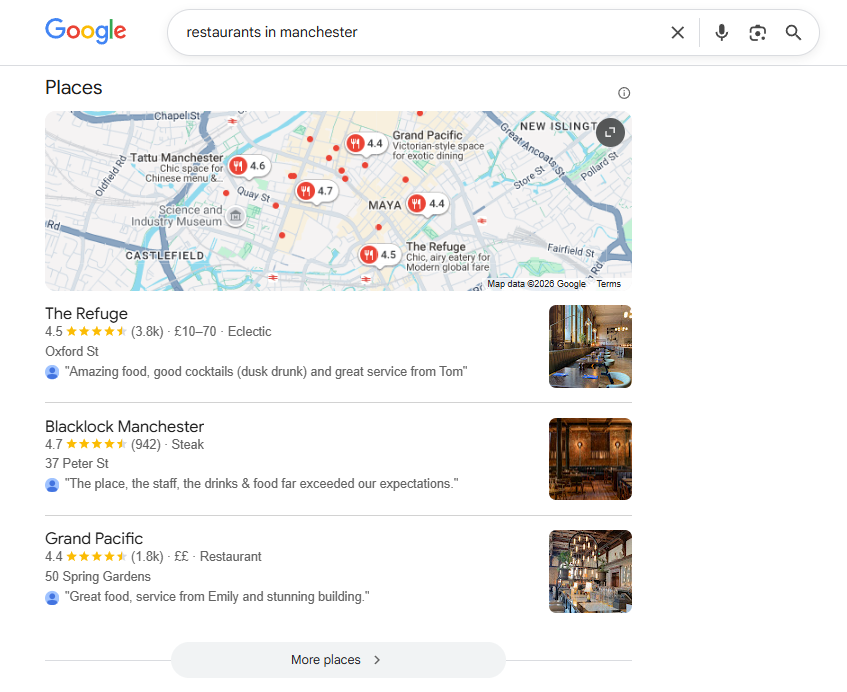Image resolution: width=847 pixels, height=692 pixels.
Task: Open The Refuge listing title
Action: (x=86, y=313)
